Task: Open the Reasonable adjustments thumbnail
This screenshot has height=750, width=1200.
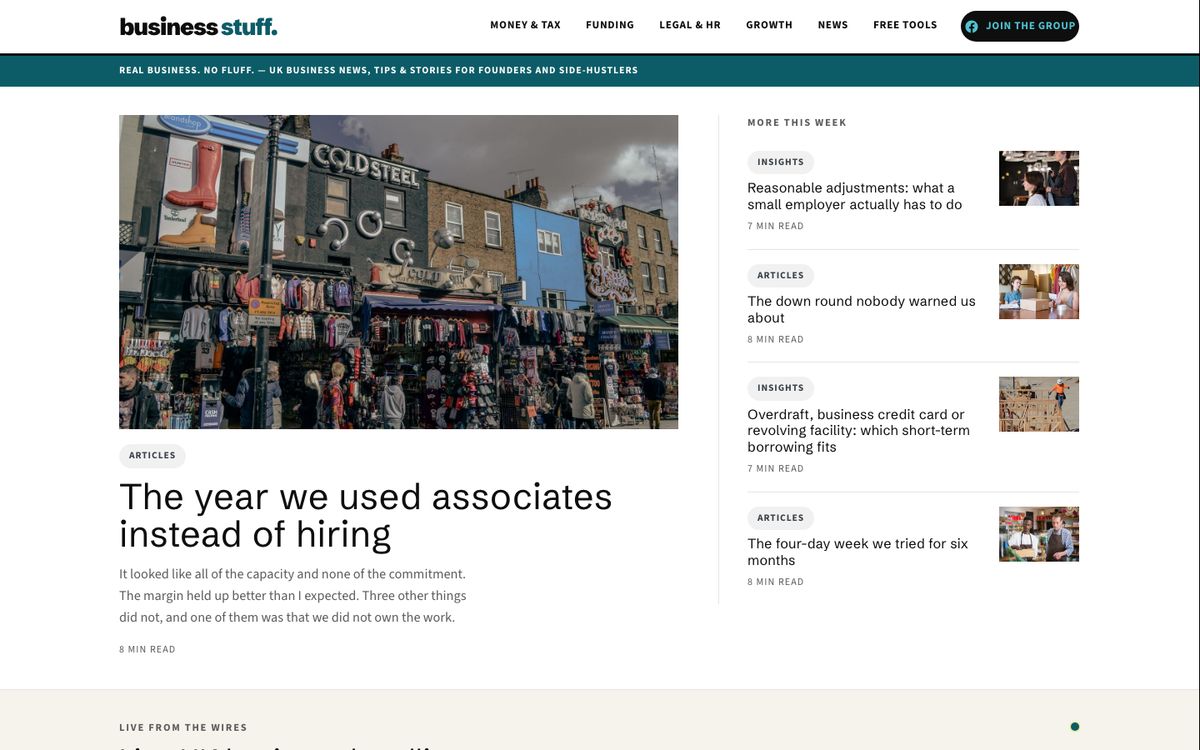Action: 1039,178
